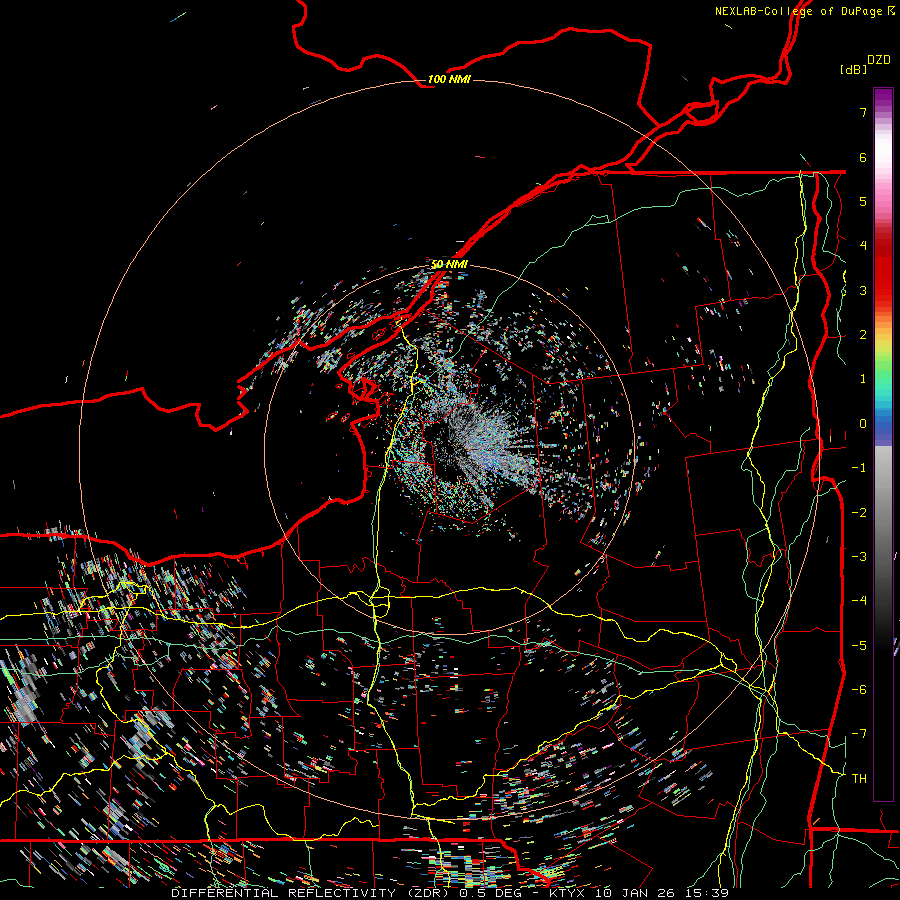Image resolution: width=900 pixels, height=900 pixels.
Task: Click the -4 dB scale value
Action: pos(859,600)
